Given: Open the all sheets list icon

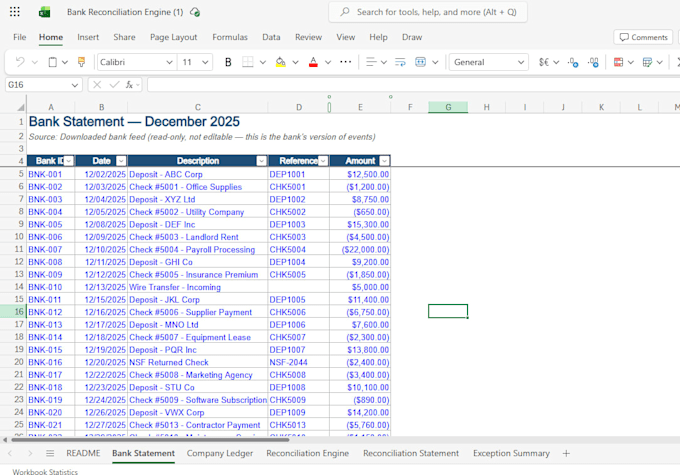Looking at the screenshot, I should coord(50,453).
